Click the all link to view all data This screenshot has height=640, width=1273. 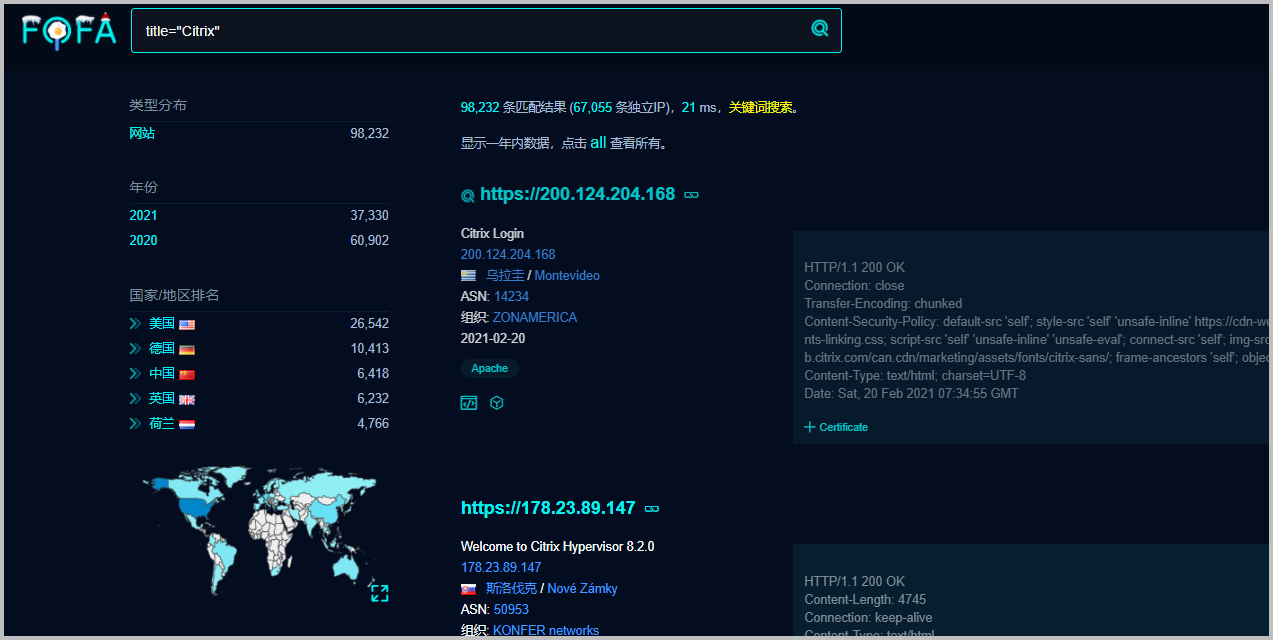pyautogui.click(x=598, y=143)
